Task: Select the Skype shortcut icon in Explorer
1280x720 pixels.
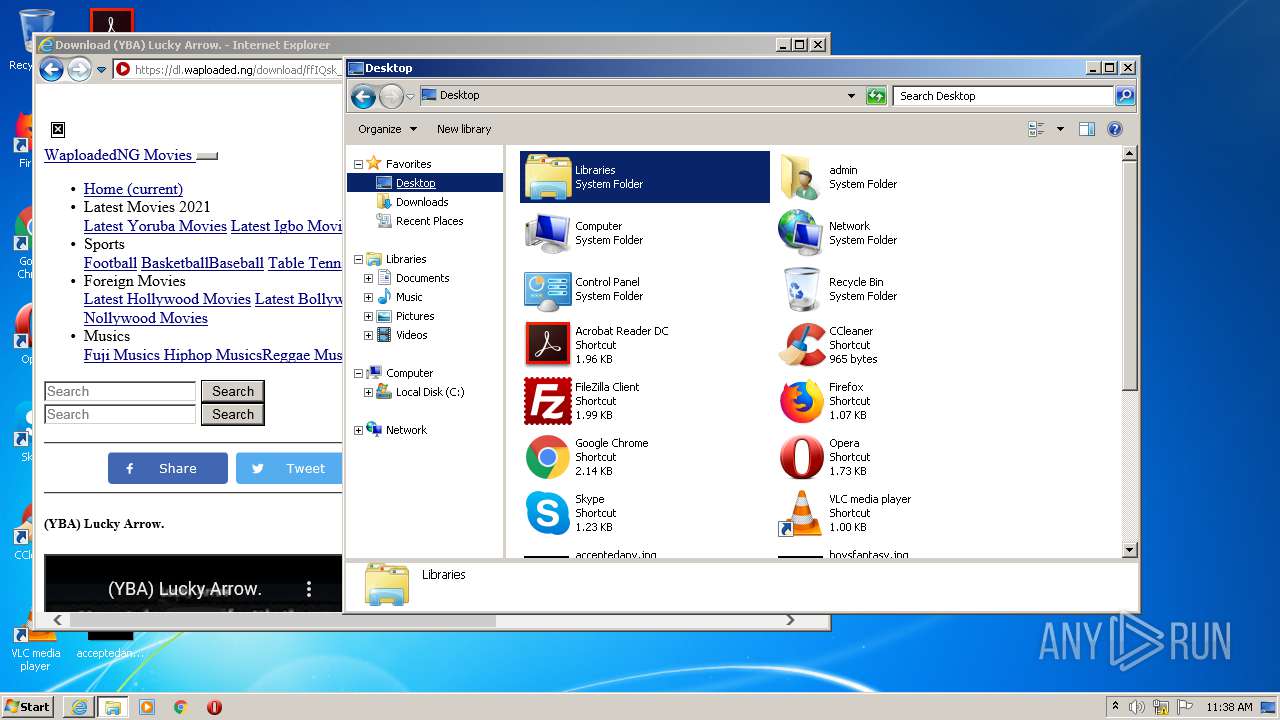Action: coord(547,513)
